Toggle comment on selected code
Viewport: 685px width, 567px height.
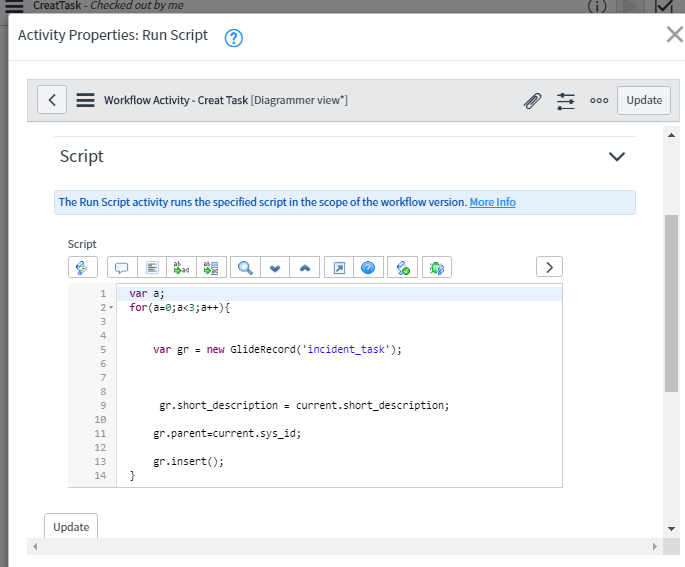(122, 267)
